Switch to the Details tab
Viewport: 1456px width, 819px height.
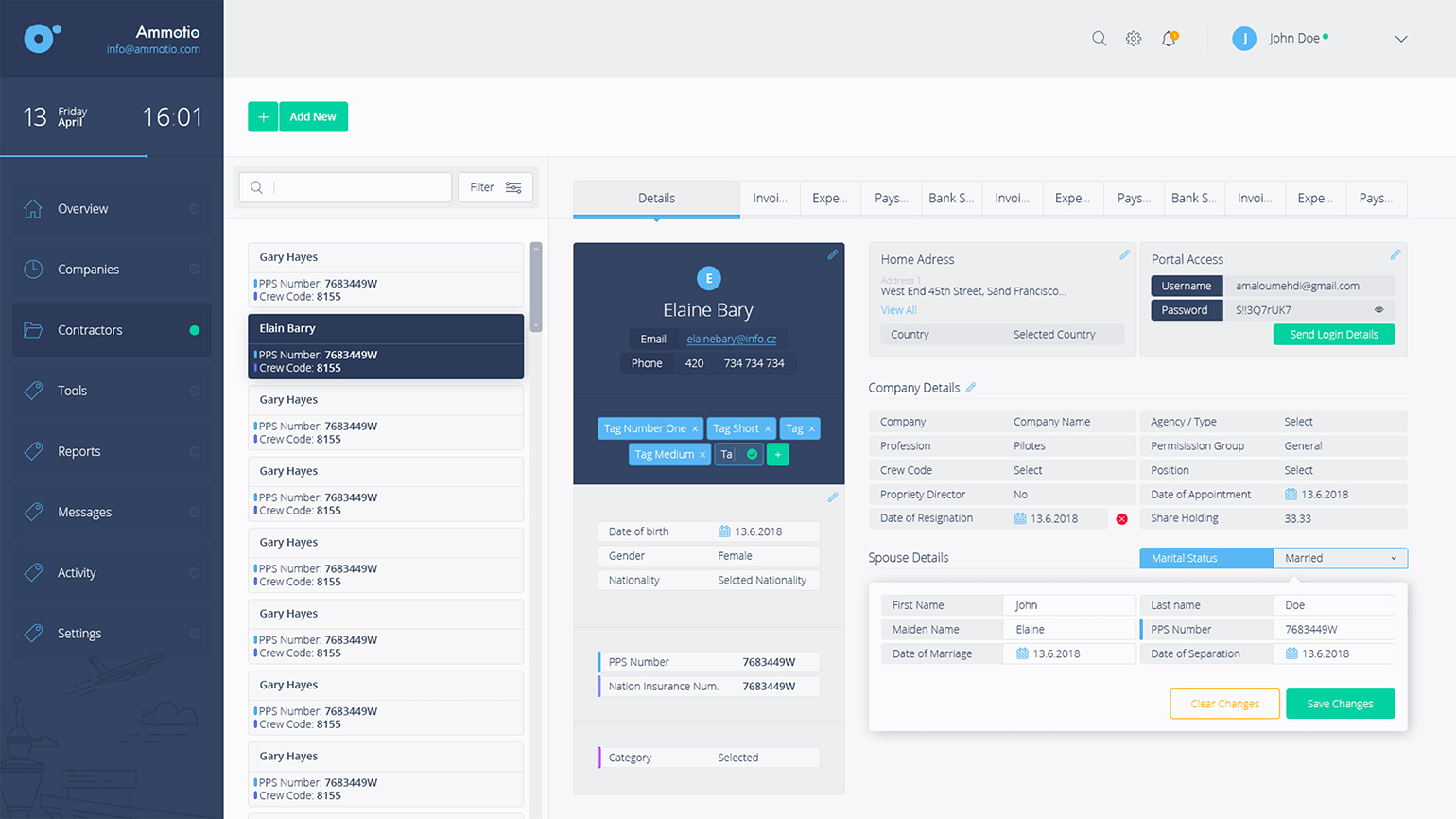[656, 199]
